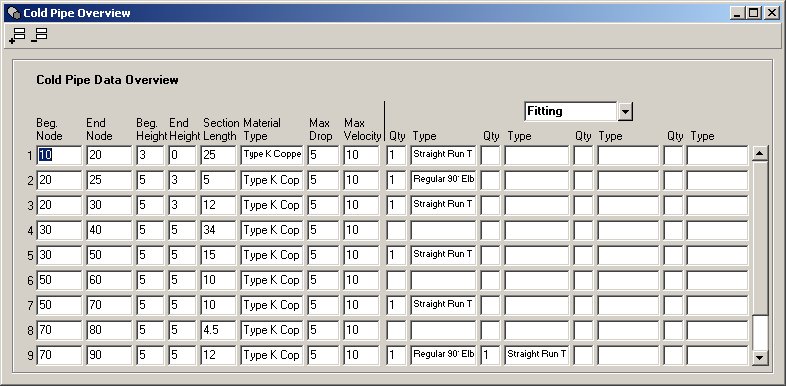This screenshot has height=386, width=786.
Task: Minimize the Cold Pipe Overview window
Action: coord(737,13)
